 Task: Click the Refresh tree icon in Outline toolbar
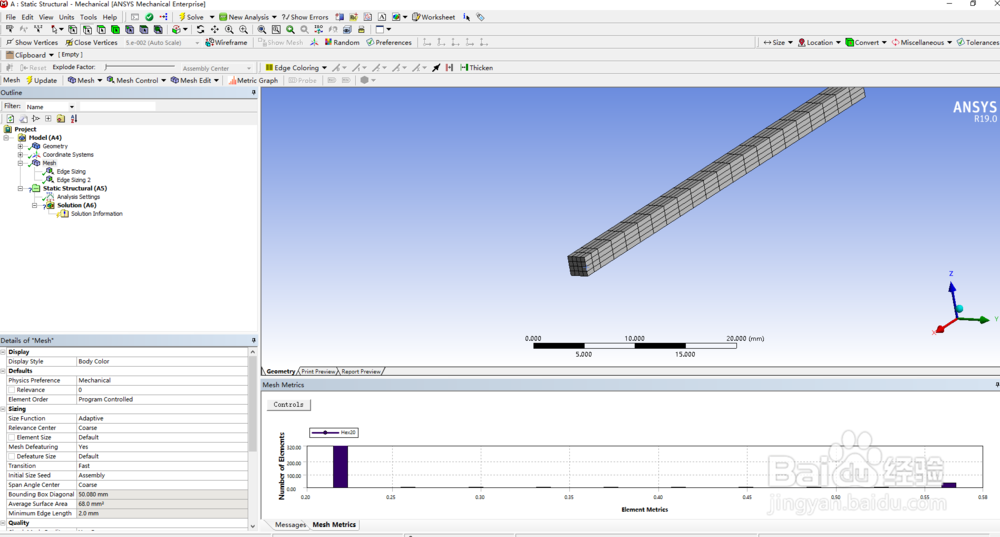(10, 119)
